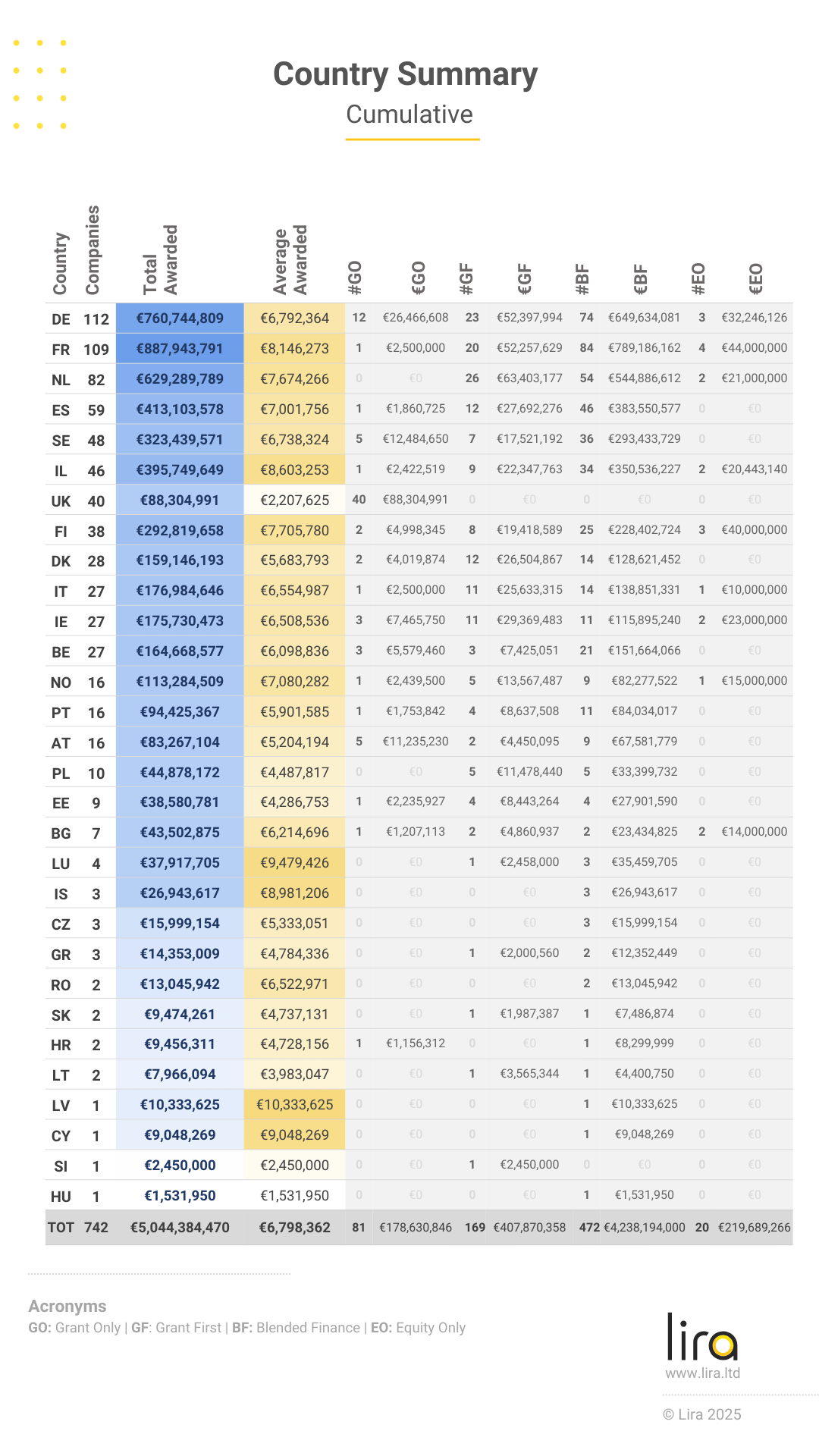The image size is (819, 1456).
Task: Select the DK country row label
Action: 61,561
